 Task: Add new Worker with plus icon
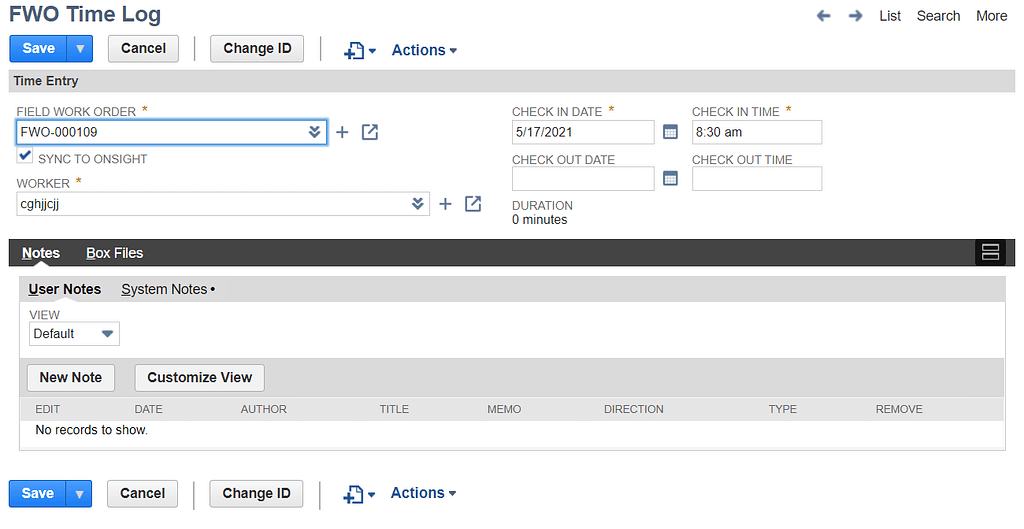[445, 204]
